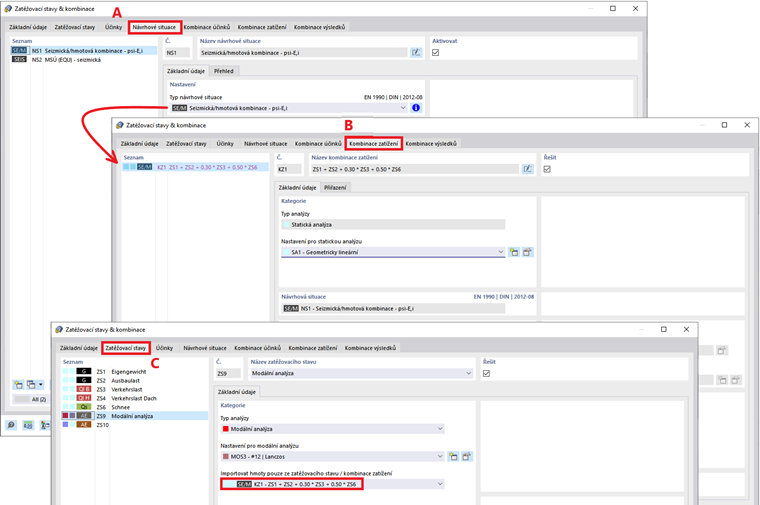Create a new design situation in window A

coord(18,385)
